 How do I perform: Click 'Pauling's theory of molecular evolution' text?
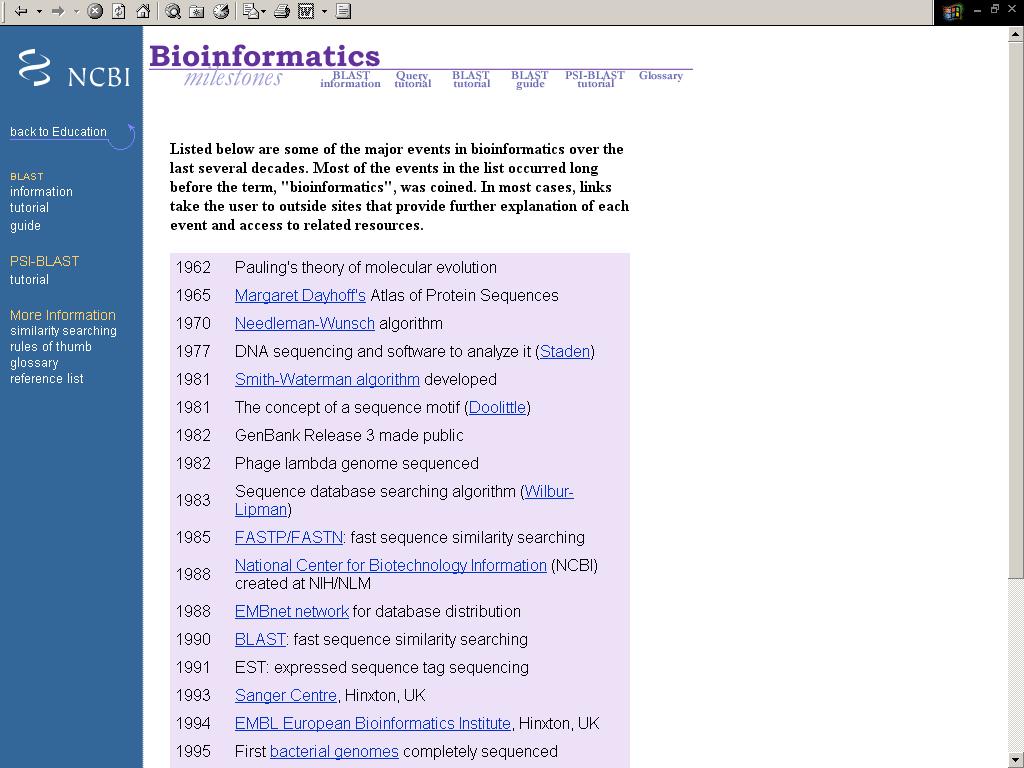click(x=366, y=268)
